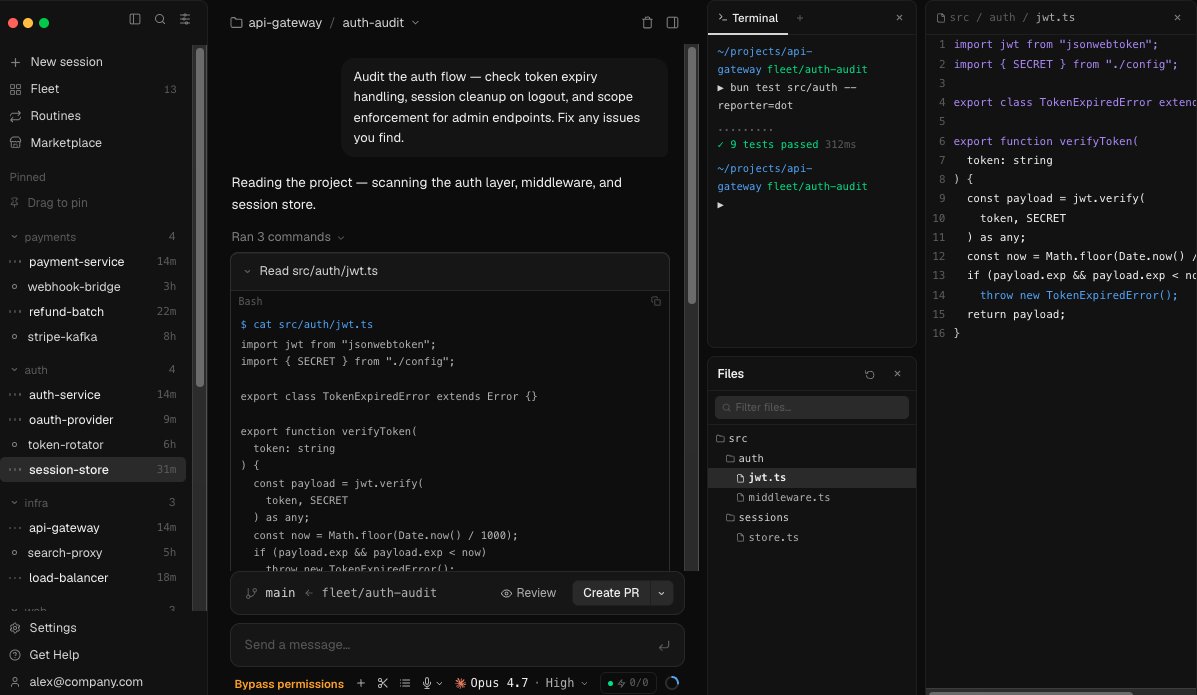Image resolution: width=1197 pixels, height=695 pixels.
Task: Click the Create PR button
Action: pos(611,593)
